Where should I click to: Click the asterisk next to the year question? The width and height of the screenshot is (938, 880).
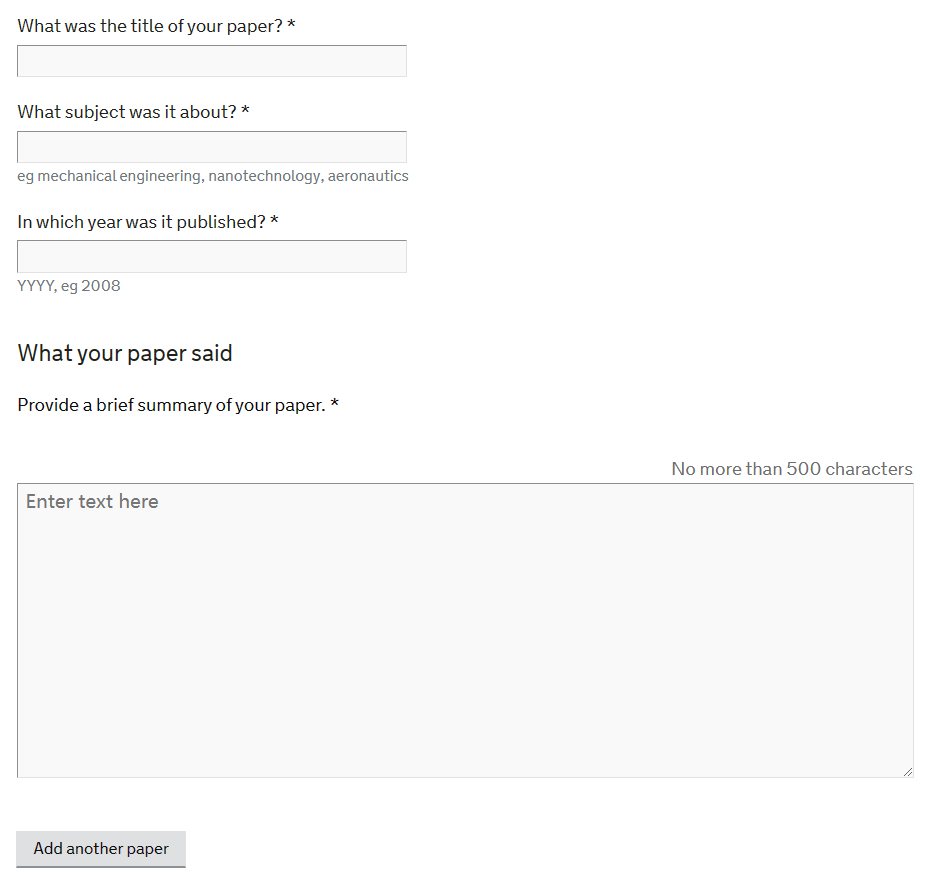[x=274, y=220]
